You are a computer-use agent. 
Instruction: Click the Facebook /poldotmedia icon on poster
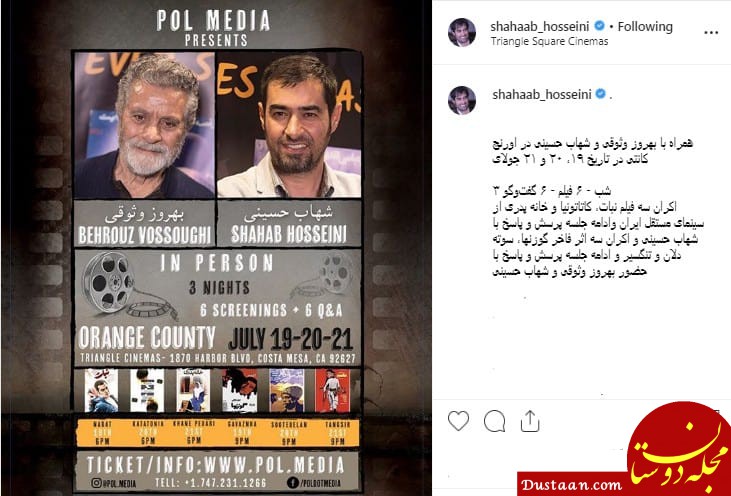(x=292, y=483)
